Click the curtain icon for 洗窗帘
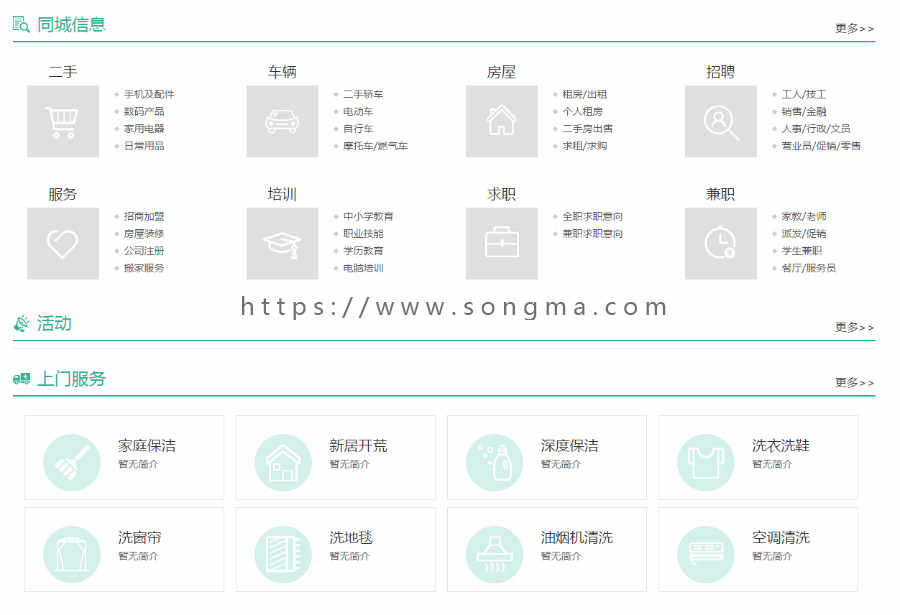Viewport: 900px width, 615px height. (72, 554)
